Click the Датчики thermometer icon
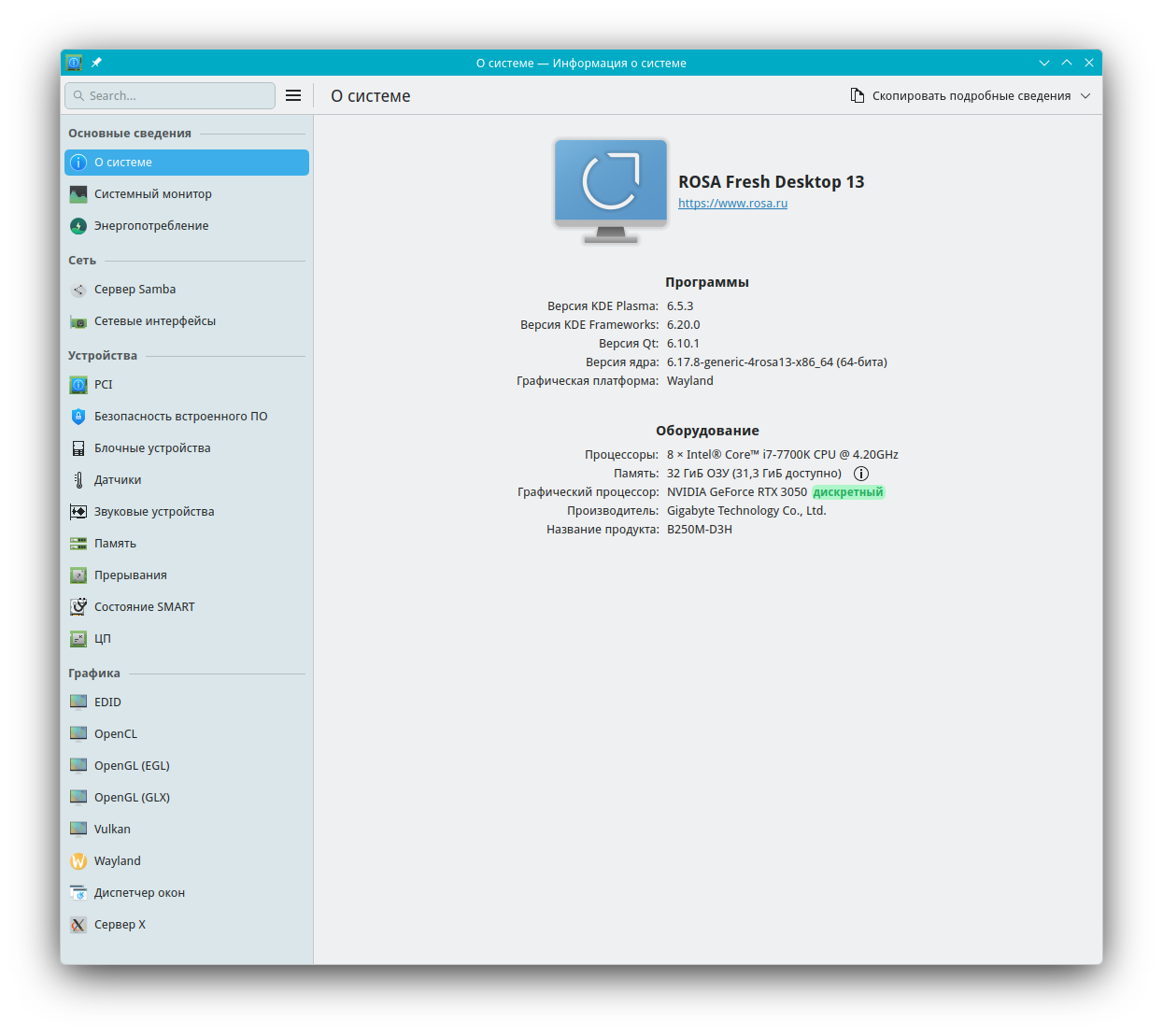 (x=78, y=480)
